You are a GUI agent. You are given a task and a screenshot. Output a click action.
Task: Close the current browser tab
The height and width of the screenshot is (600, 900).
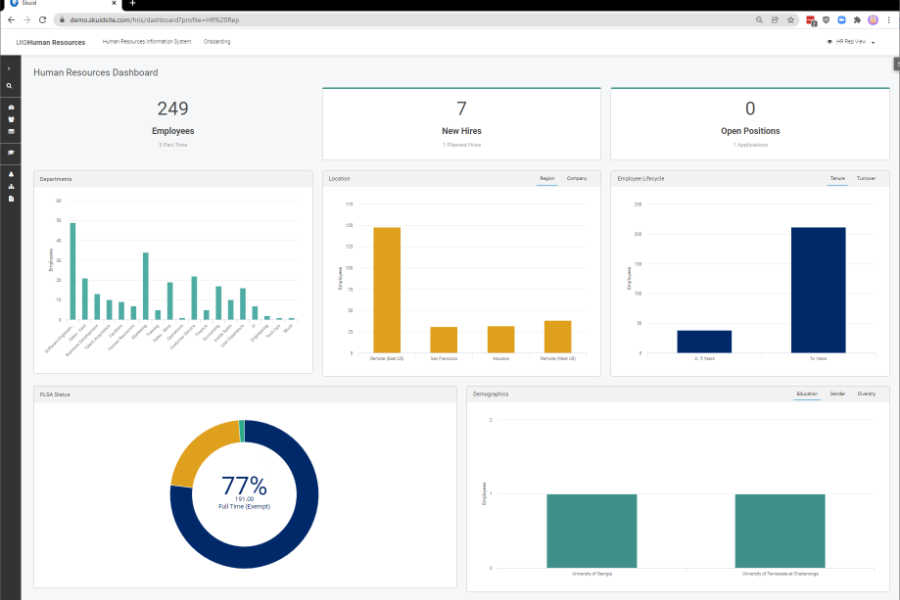coord(114,3)
